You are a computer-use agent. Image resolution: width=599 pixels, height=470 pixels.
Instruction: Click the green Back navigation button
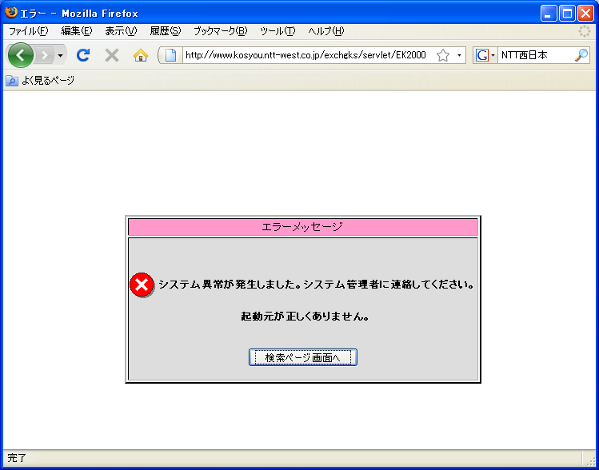20,55
